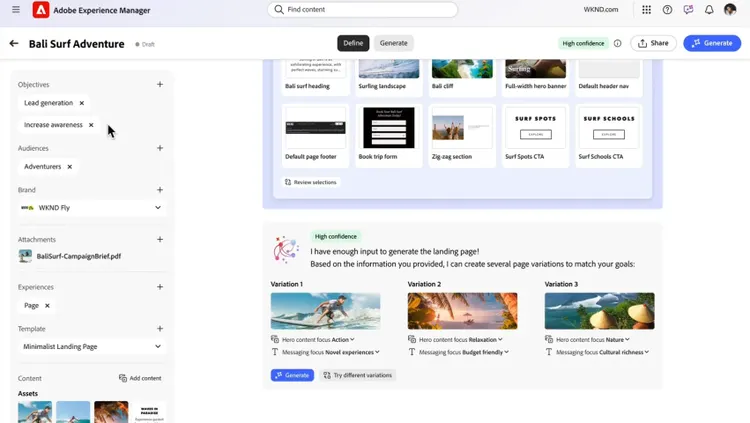Switch to the Generate tab

tap(394, 43)
